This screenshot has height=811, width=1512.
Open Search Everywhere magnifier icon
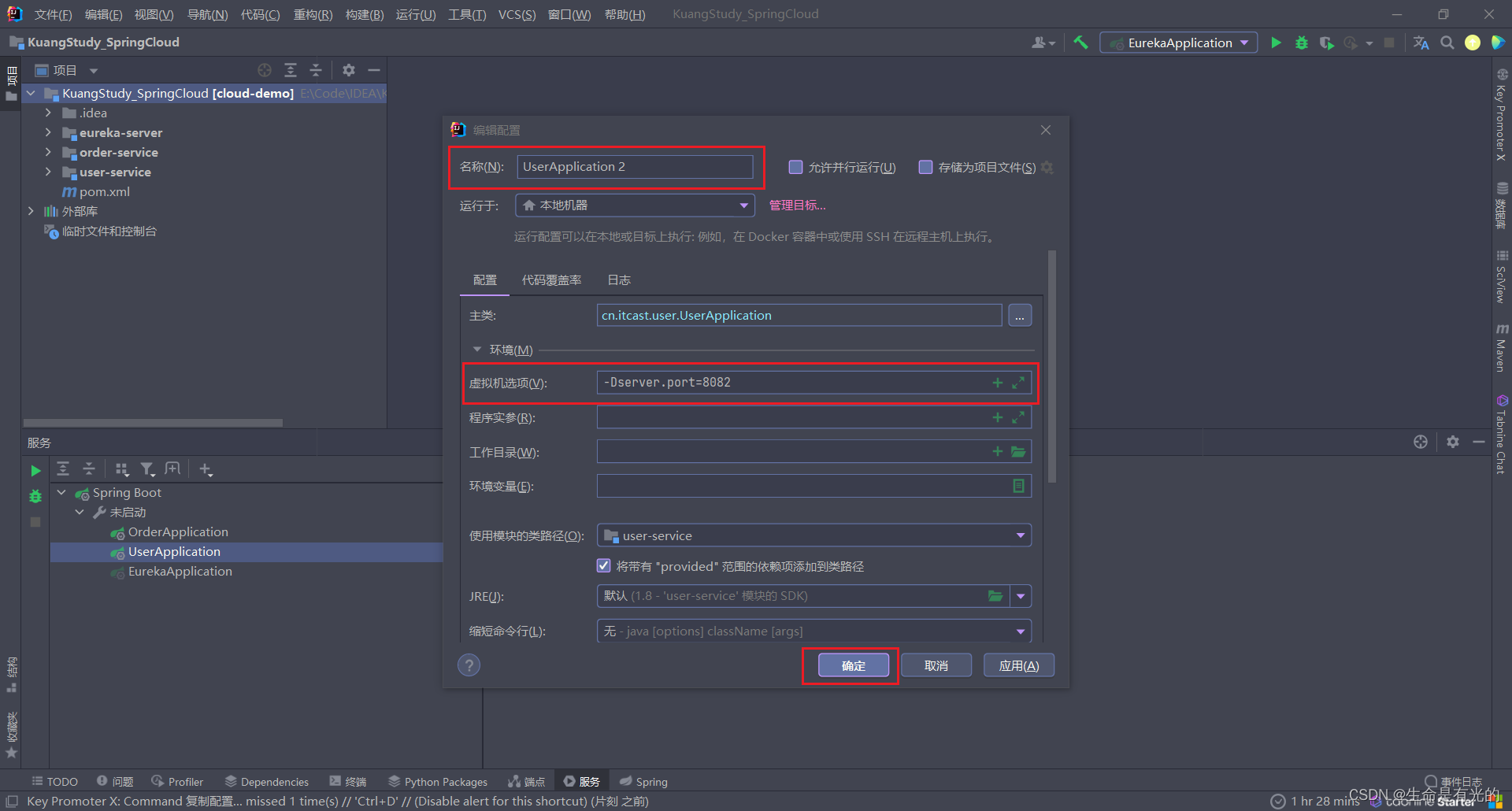pos(1447,43)
